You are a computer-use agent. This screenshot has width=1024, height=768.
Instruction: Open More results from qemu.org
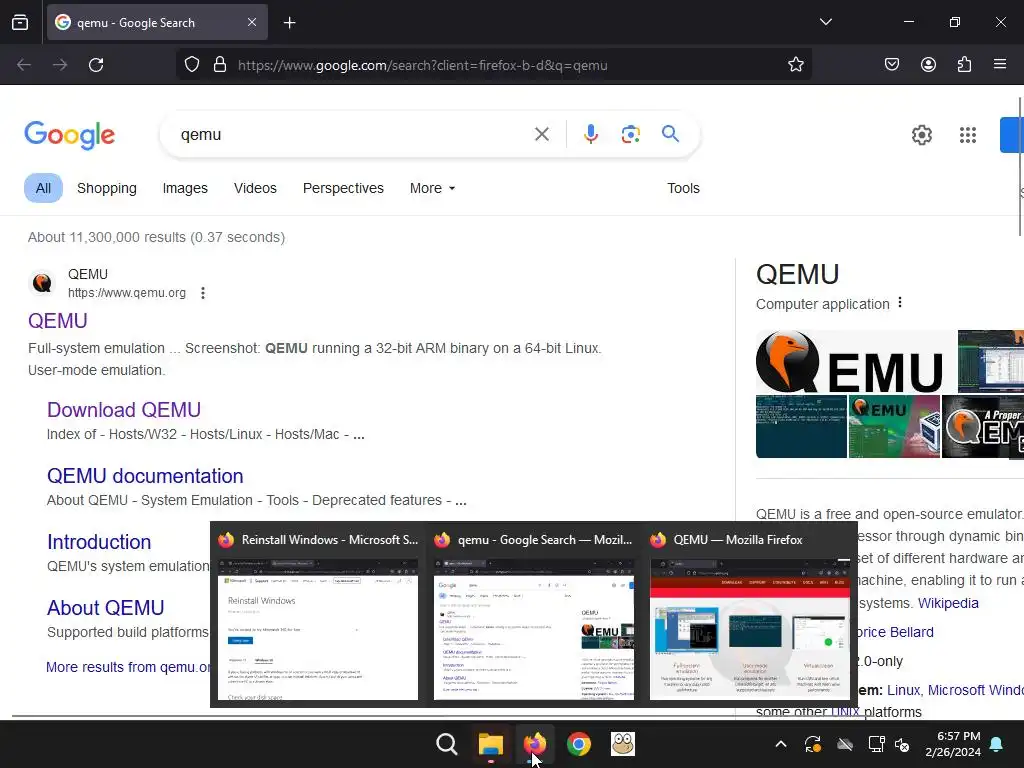pos(128,667)
